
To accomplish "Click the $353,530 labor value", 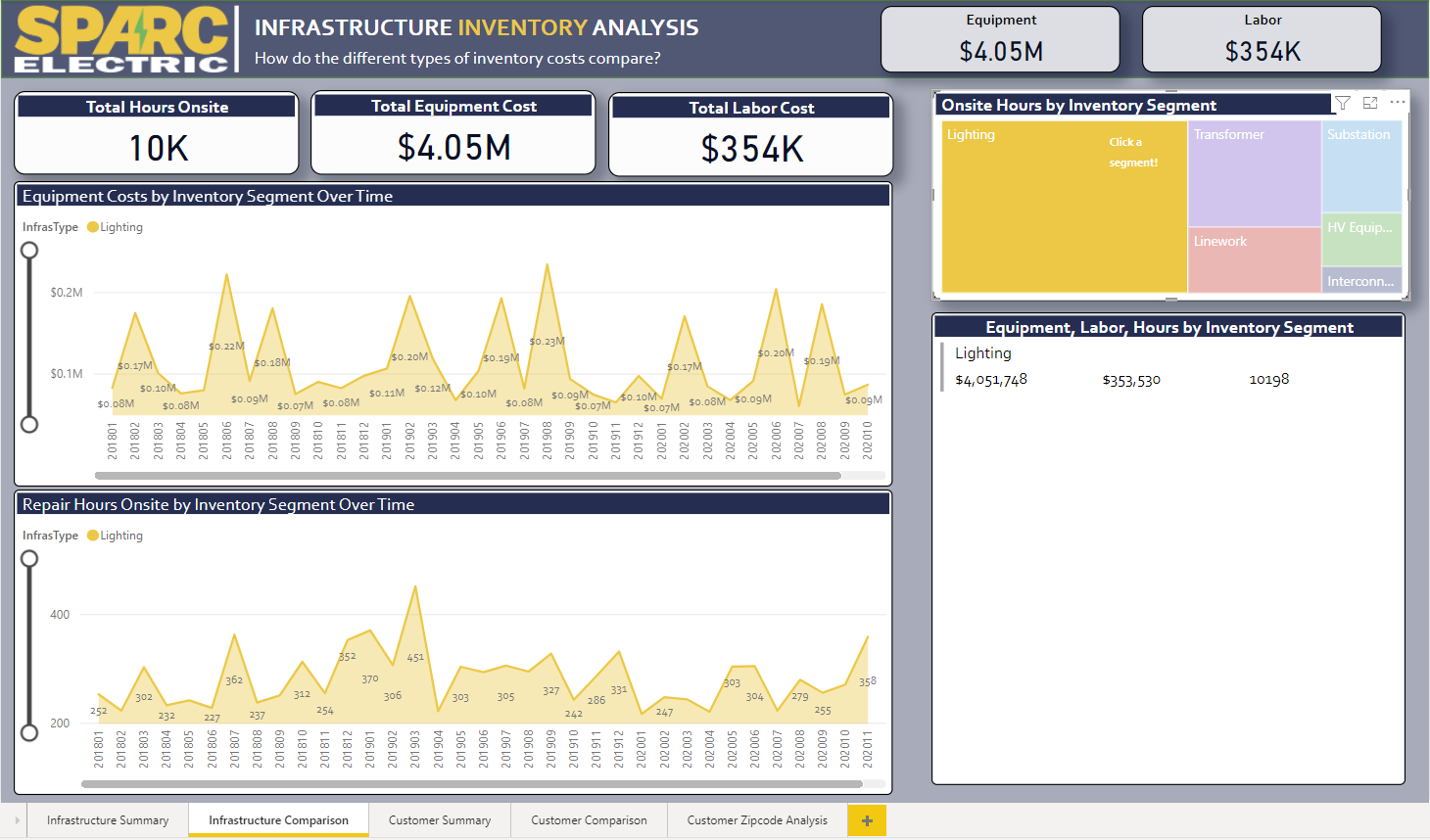I will click(x=1131, y=380).
